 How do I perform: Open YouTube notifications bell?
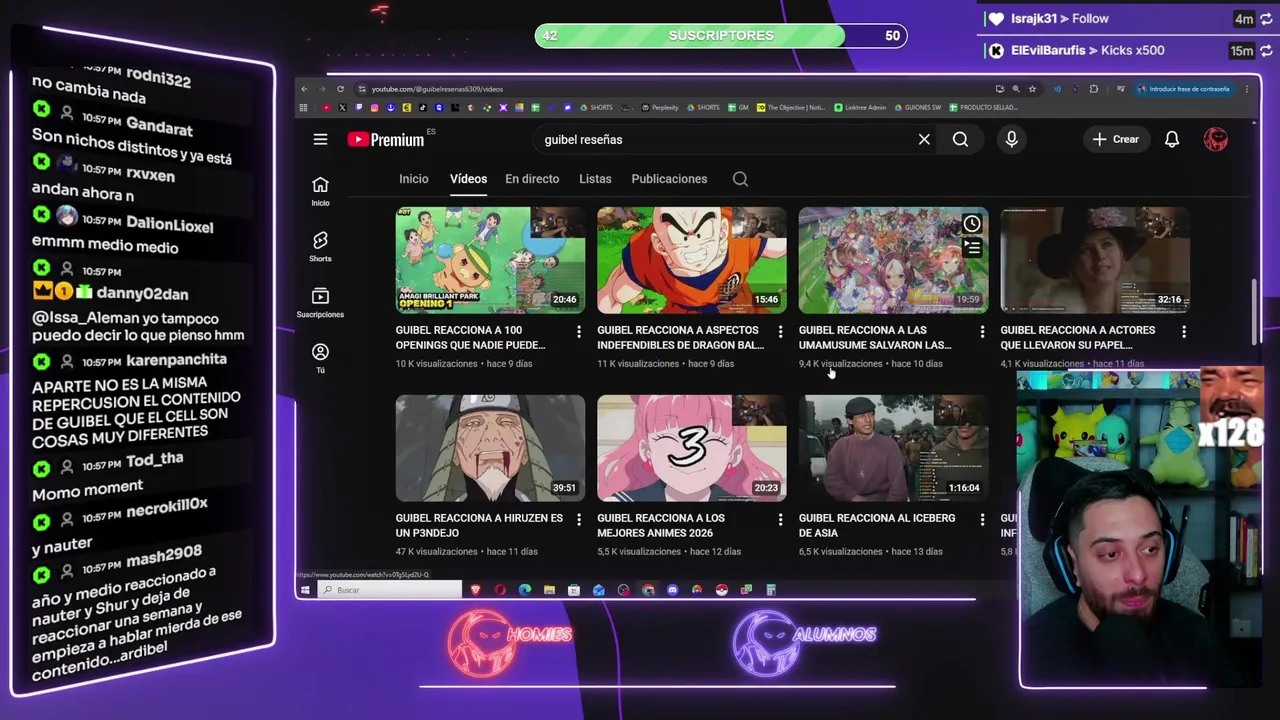(1171, 139)
